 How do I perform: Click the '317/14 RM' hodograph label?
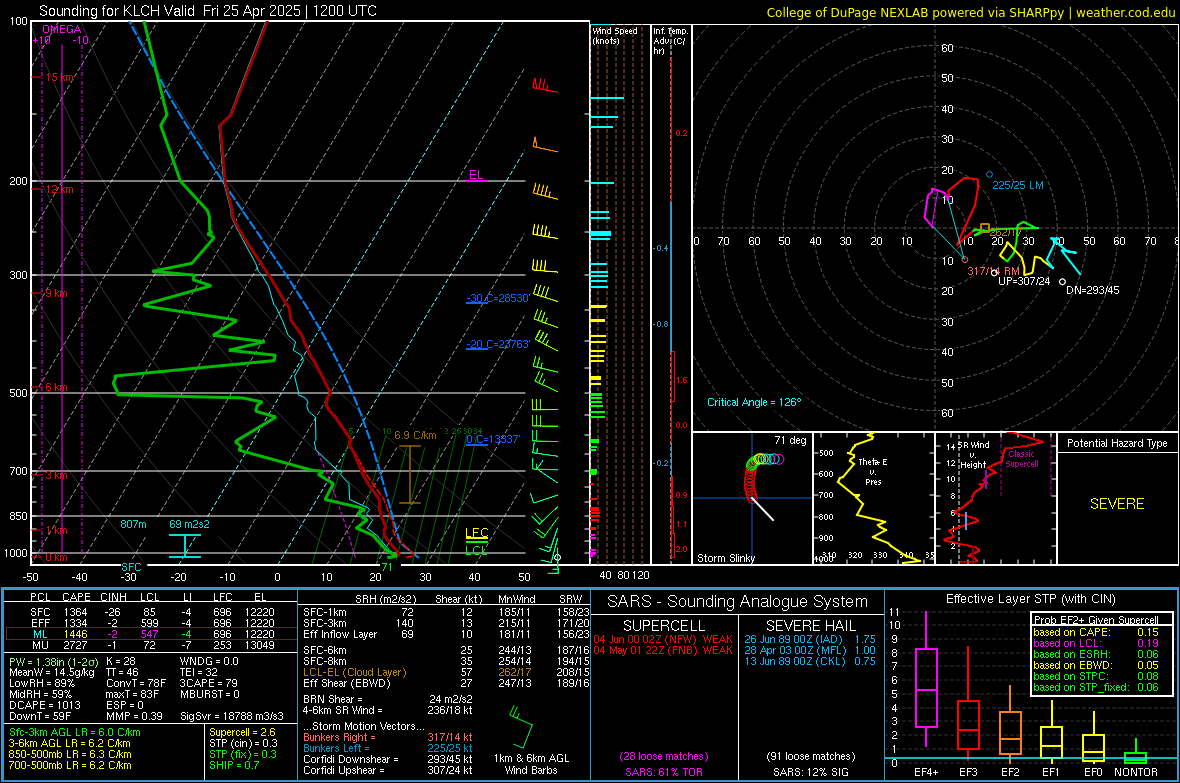(993, 271)
